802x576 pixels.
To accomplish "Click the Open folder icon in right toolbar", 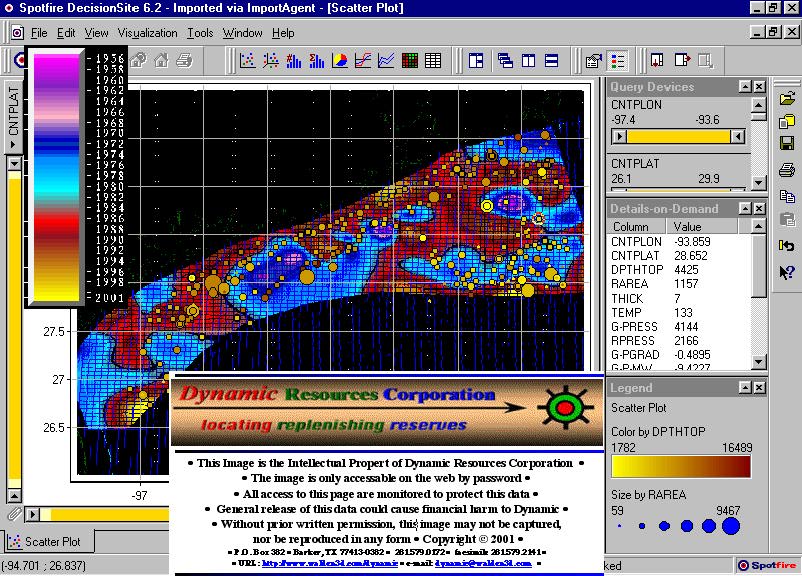I will pos(786,99).
